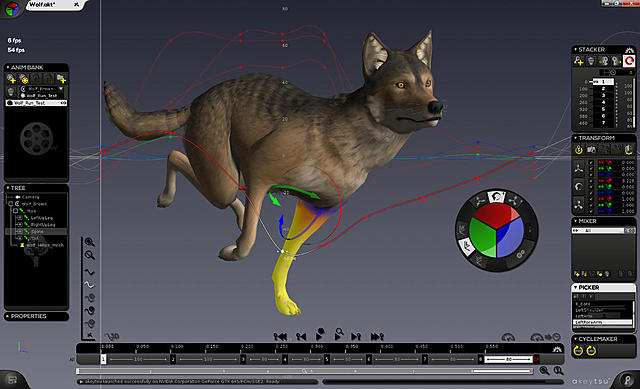The image size is (640, 389).
Task: Select row 5 in the Stacker list
Action: click(x=603, y=109)
